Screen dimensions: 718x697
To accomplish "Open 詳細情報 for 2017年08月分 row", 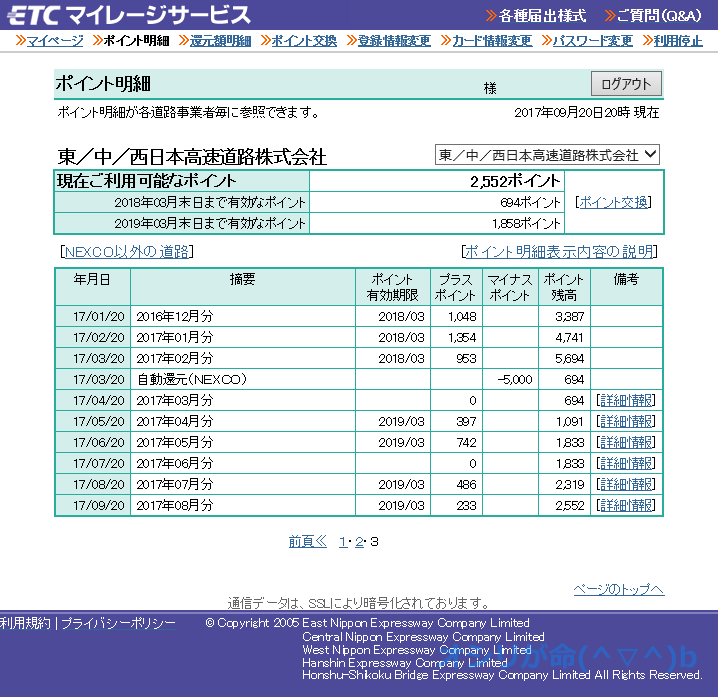I will tap(626, 506).
